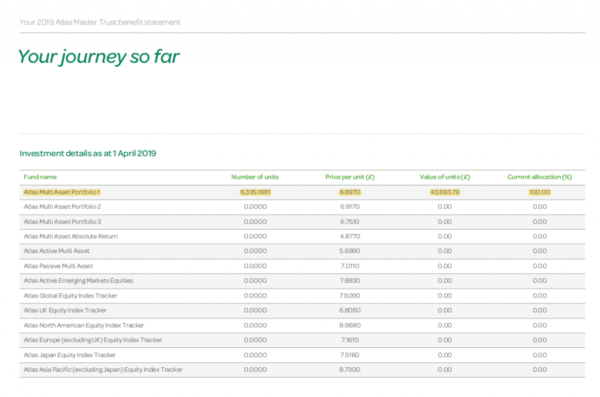Click the 'Number of units' column header
600x397 pixels.
pos(255,177)
